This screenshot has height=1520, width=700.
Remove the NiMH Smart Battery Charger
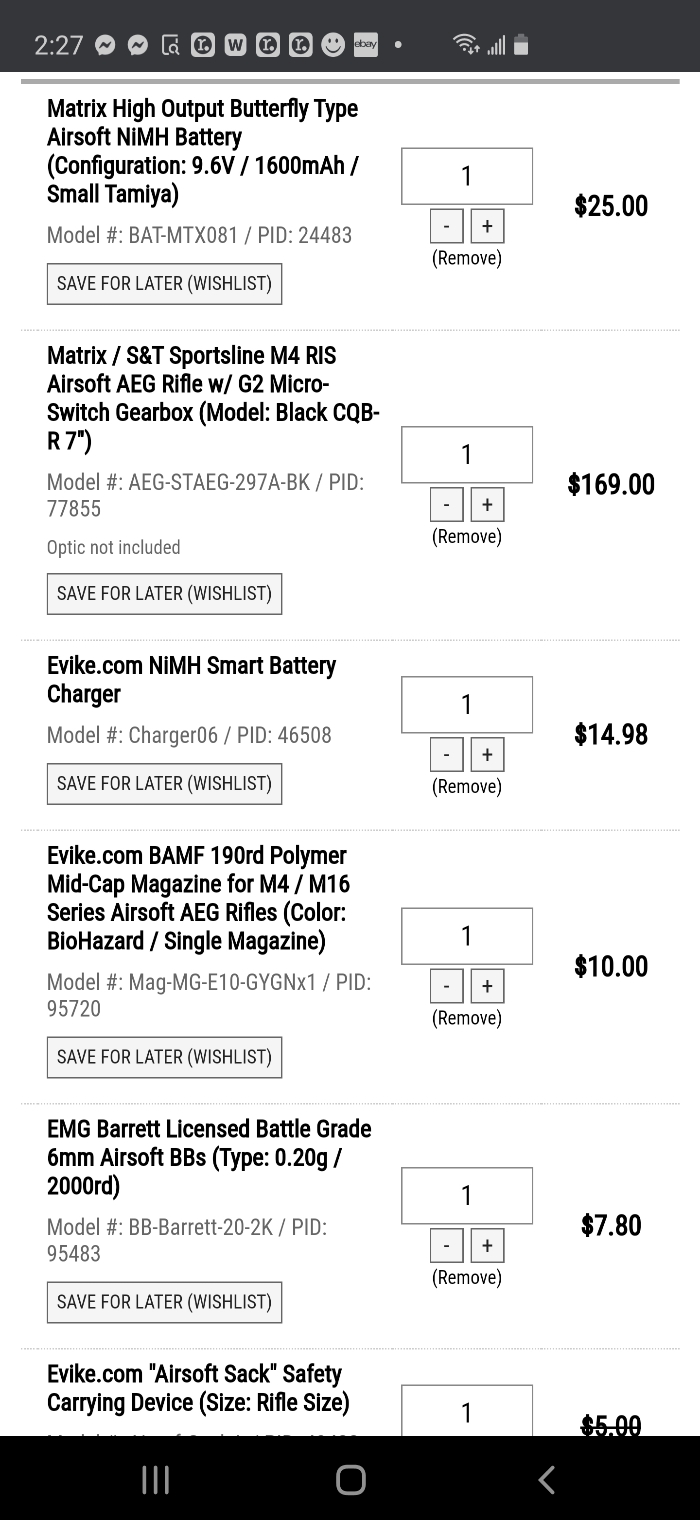coord(467,786)
